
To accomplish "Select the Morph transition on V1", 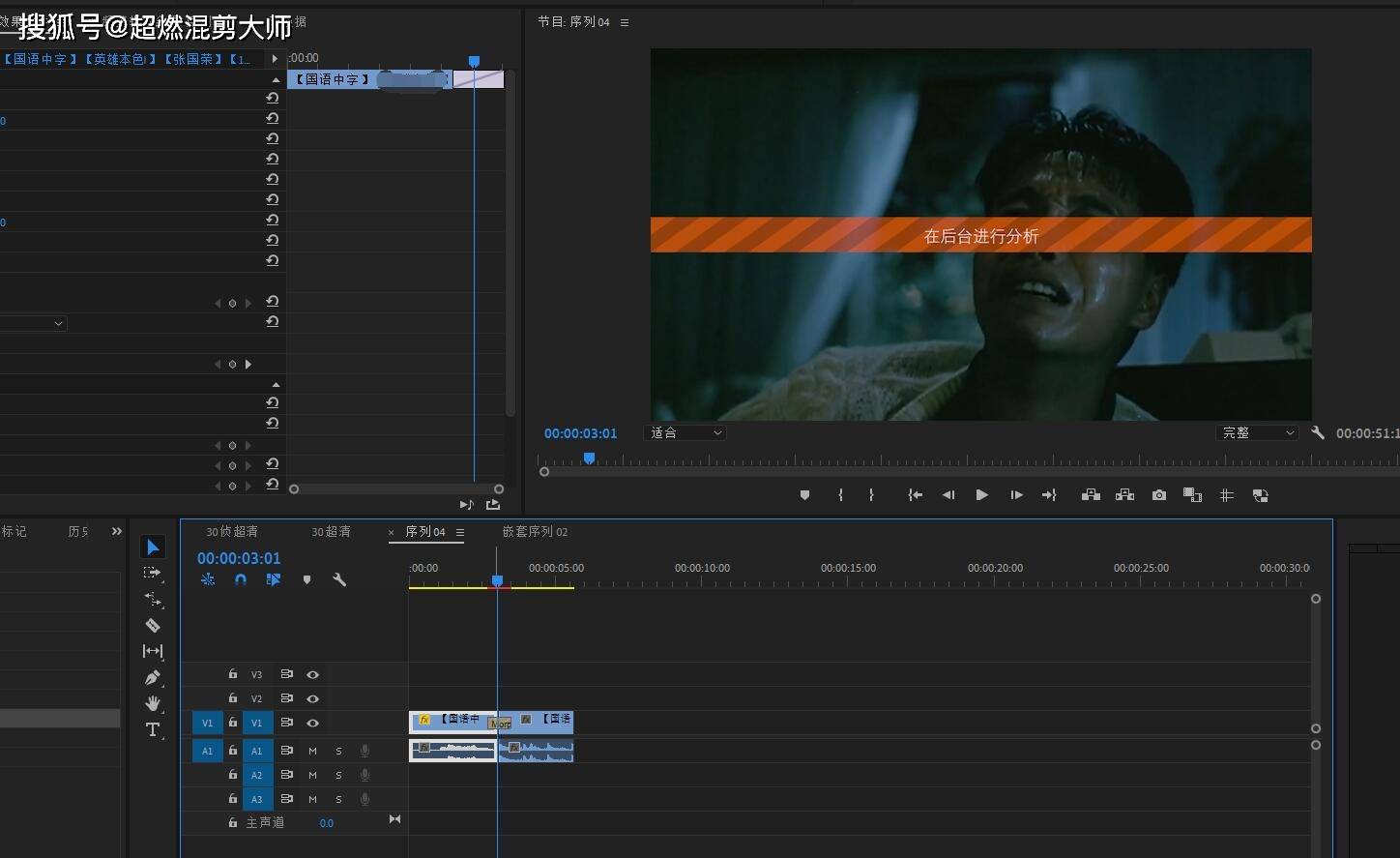I will pyautogui.click(x=500, y=724).
